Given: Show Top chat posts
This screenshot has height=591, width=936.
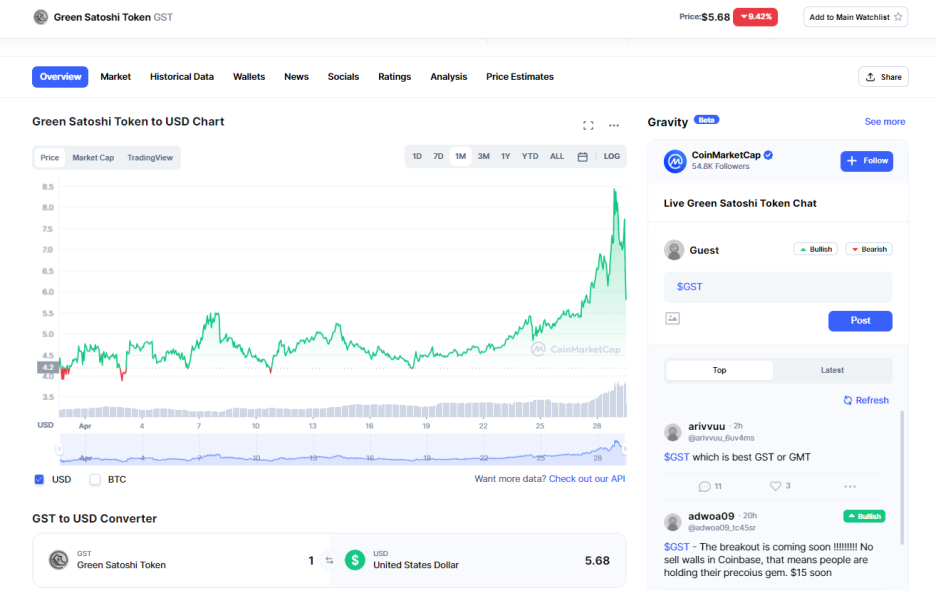Looking at the screenshot, I should [719, 370].
